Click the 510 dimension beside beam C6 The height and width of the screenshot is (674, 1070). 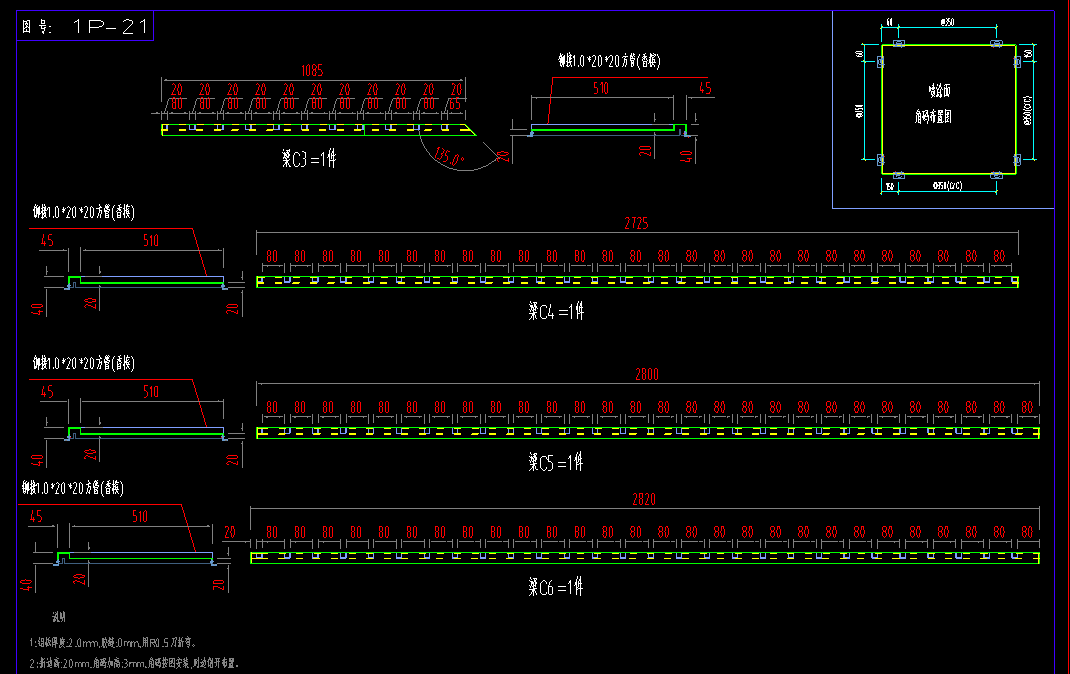pos(140,517)
